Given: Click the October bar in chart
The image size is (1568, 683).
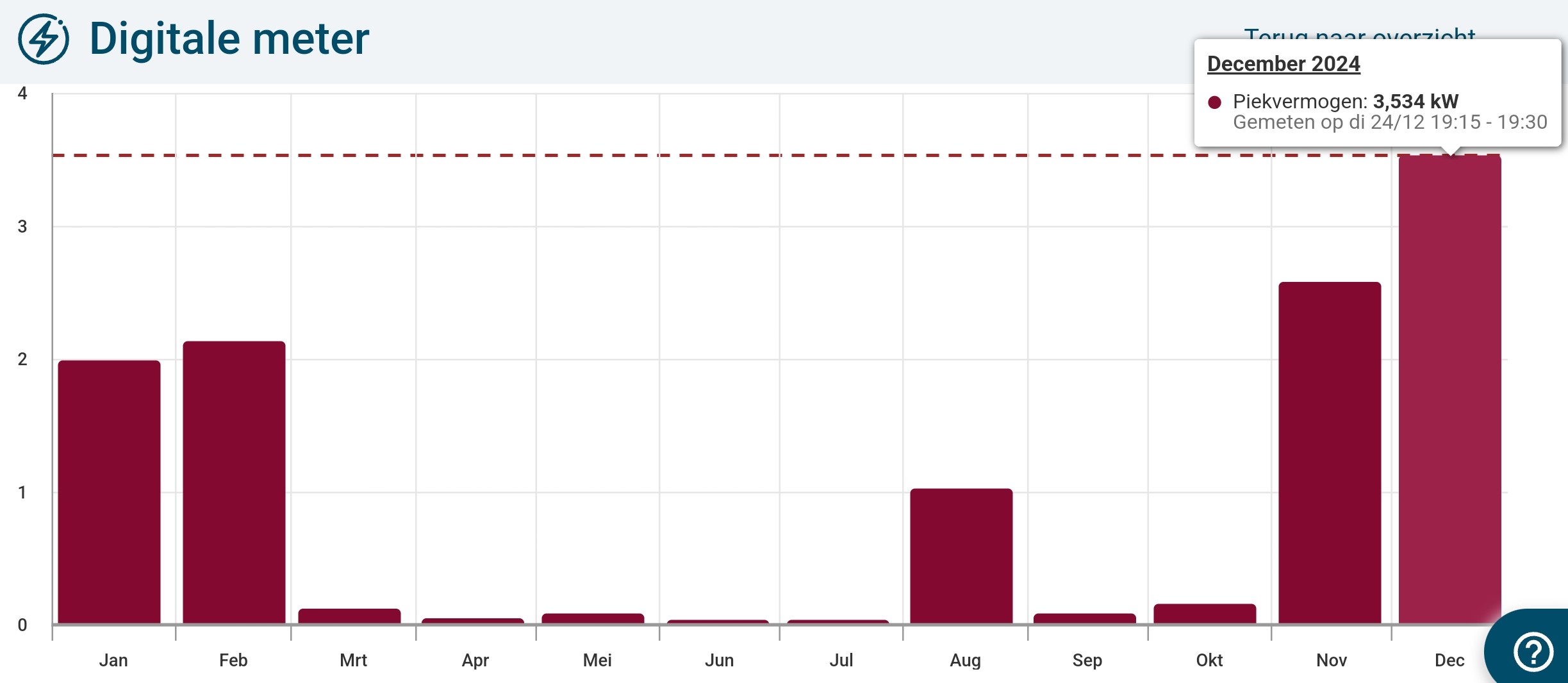Looking at the screenshot, I should coord(1205,613).
